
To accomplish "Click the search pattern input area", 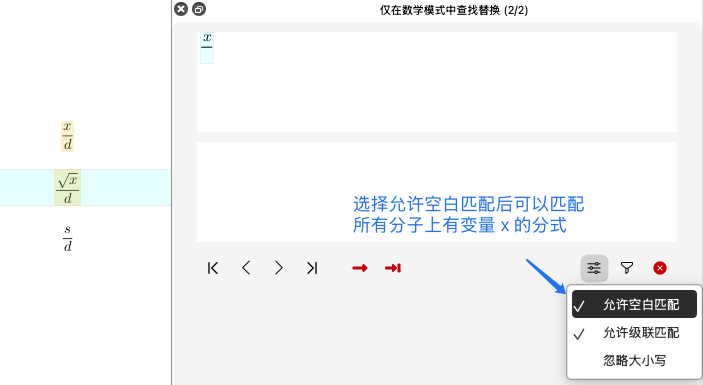I will point(437,82).
